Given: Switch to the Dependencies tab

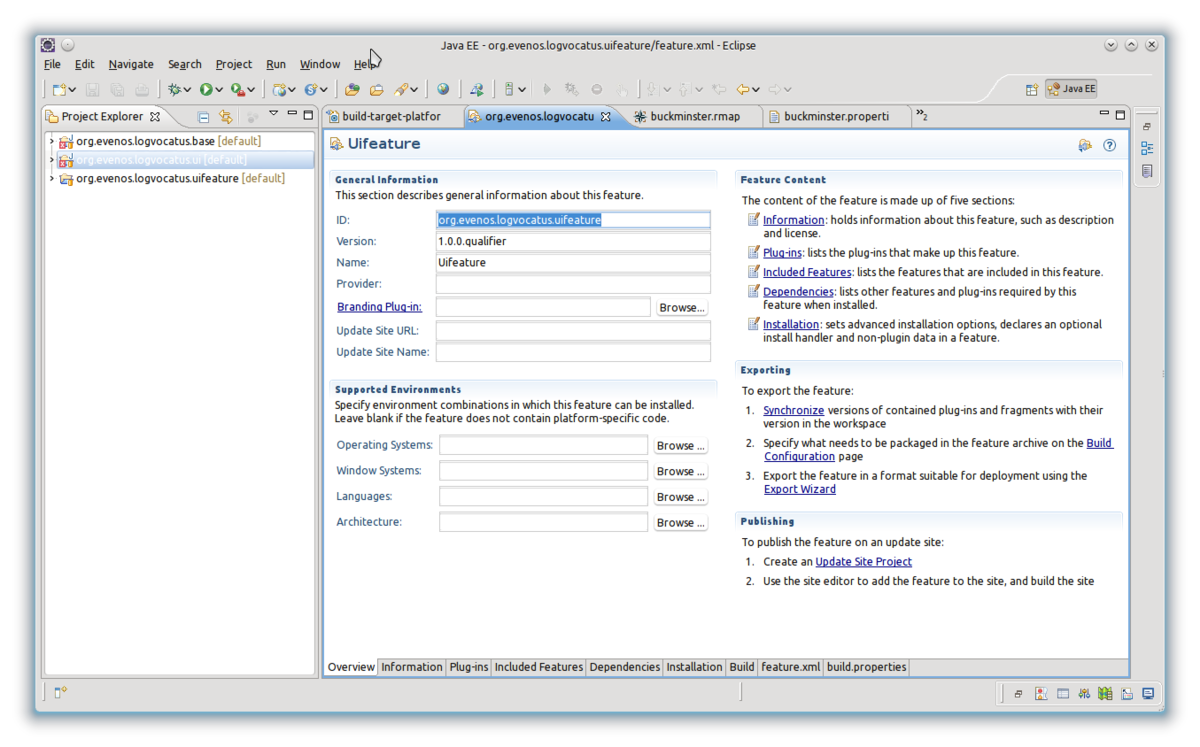Looking at the screenshot, I should coord(624,667).
